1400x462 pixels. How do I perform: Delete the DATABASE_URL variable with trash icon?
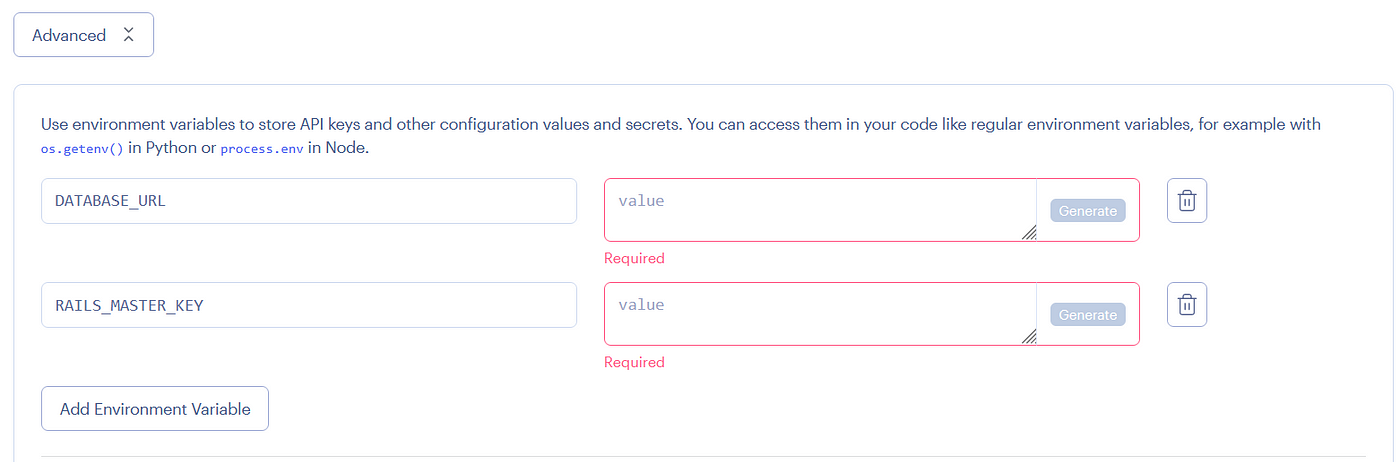[x=1187, y=201]
